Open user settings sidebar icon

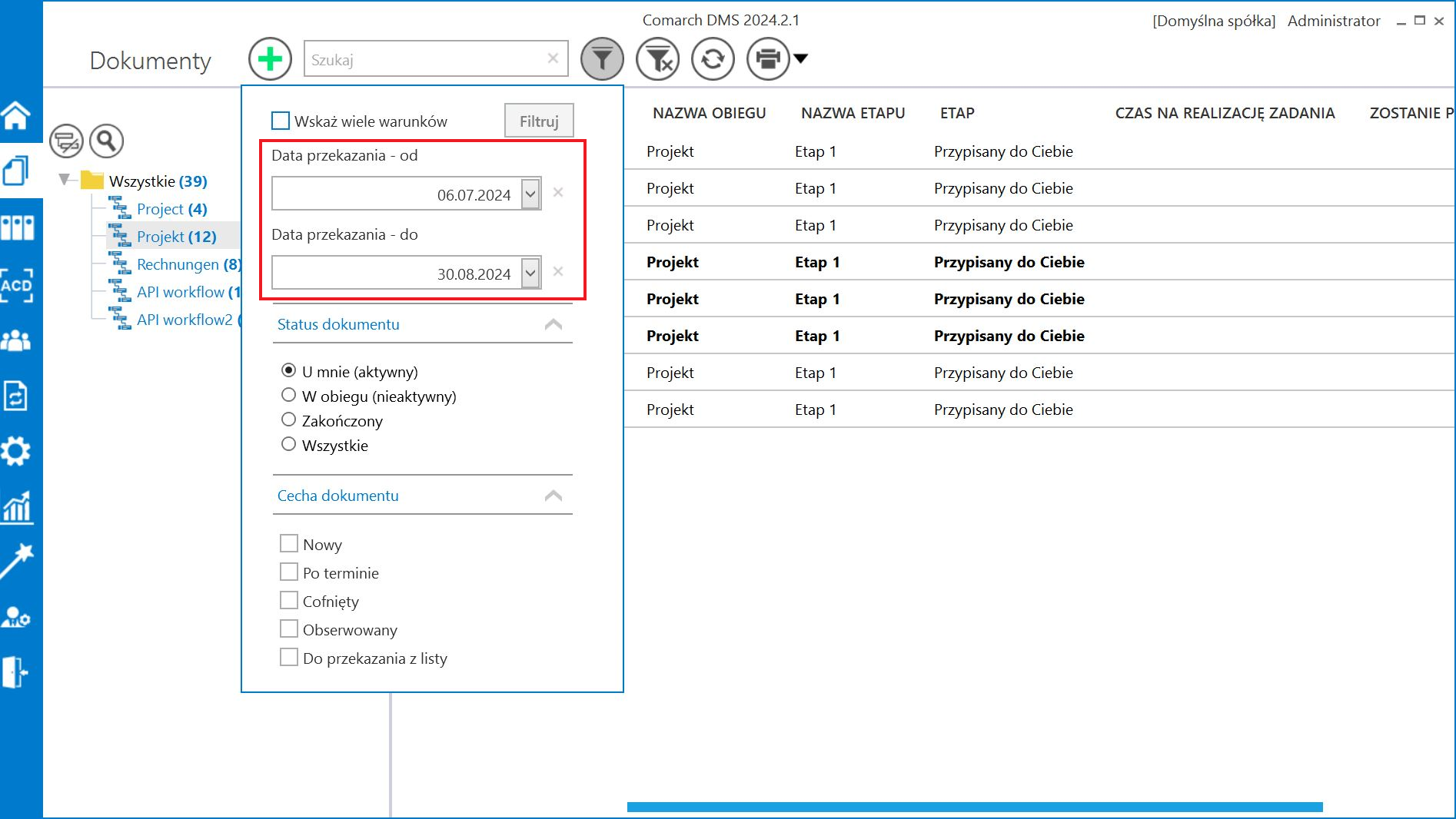pyautogui.click(x=16, y=617)
